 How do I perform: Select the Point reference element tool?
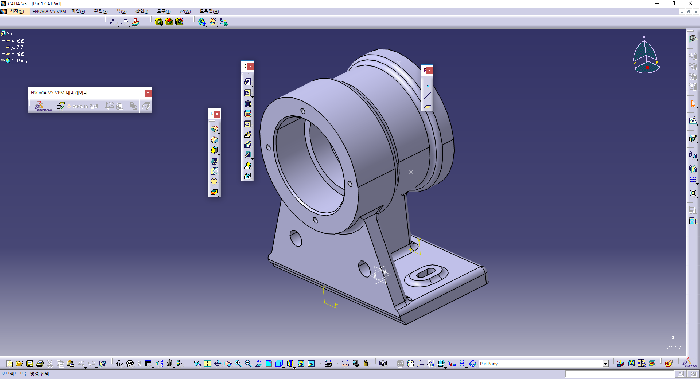(427, 85)
